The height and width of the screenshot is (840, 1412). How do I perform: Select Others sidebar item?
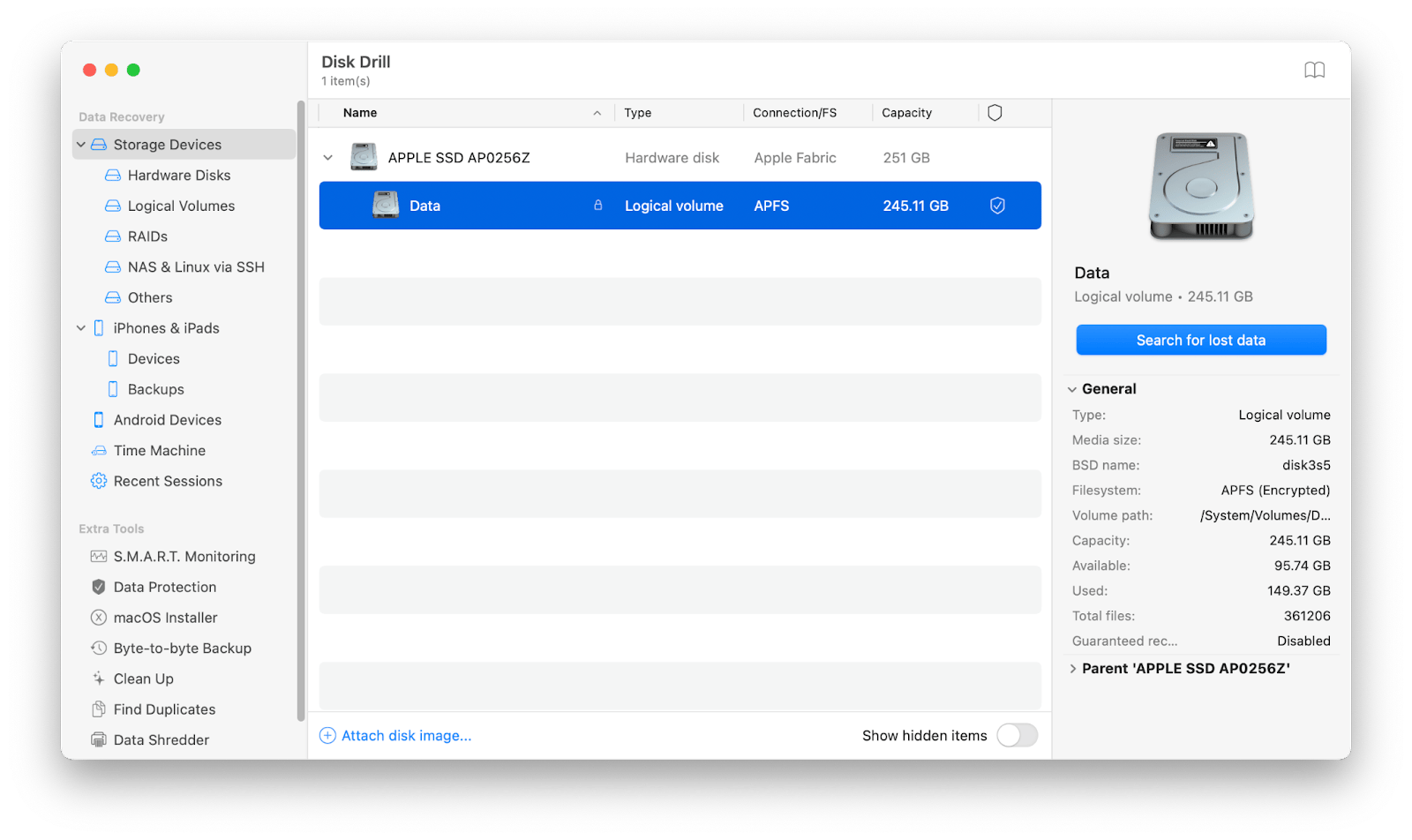(x=150, y=297)
